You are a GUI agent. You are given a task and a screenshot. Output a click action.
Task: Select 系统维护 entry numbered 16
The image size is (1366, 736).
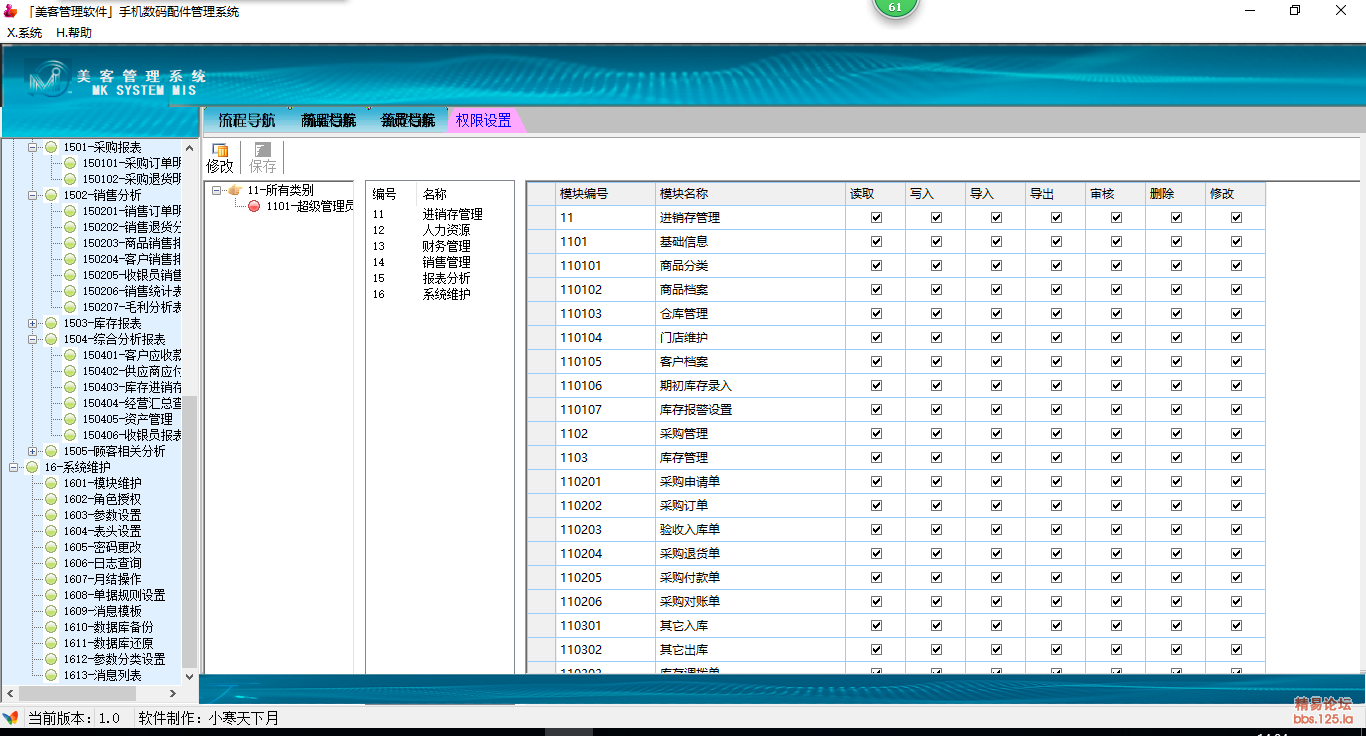[x=446, y=294]
